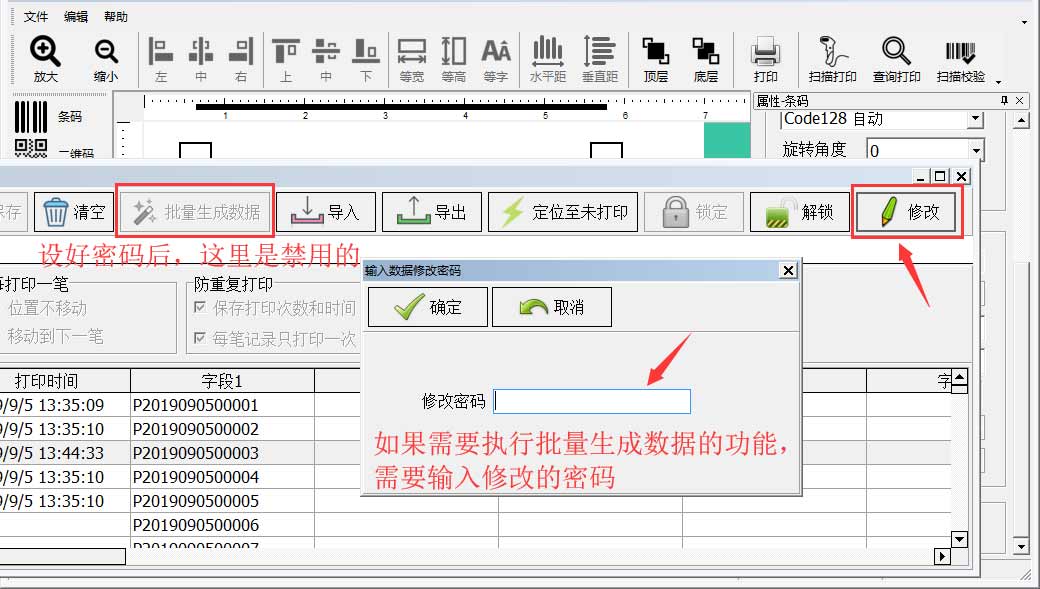Screen dimensions: 1040x589
Task: Expand the Code128 自动 type dropdown
Action: tap(975, 119)
